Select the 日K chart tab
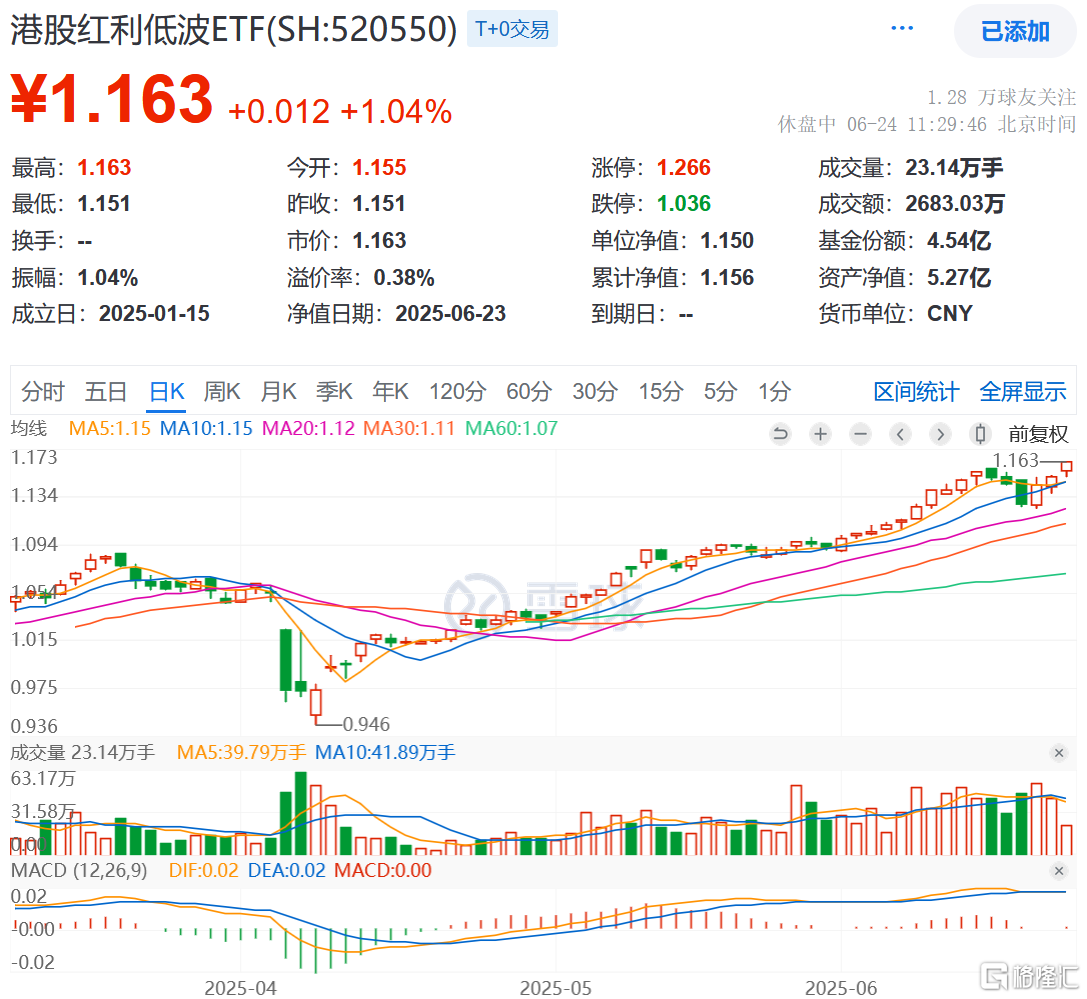Viewport: 1087px width, 999px height. click(x=167, y=392)
